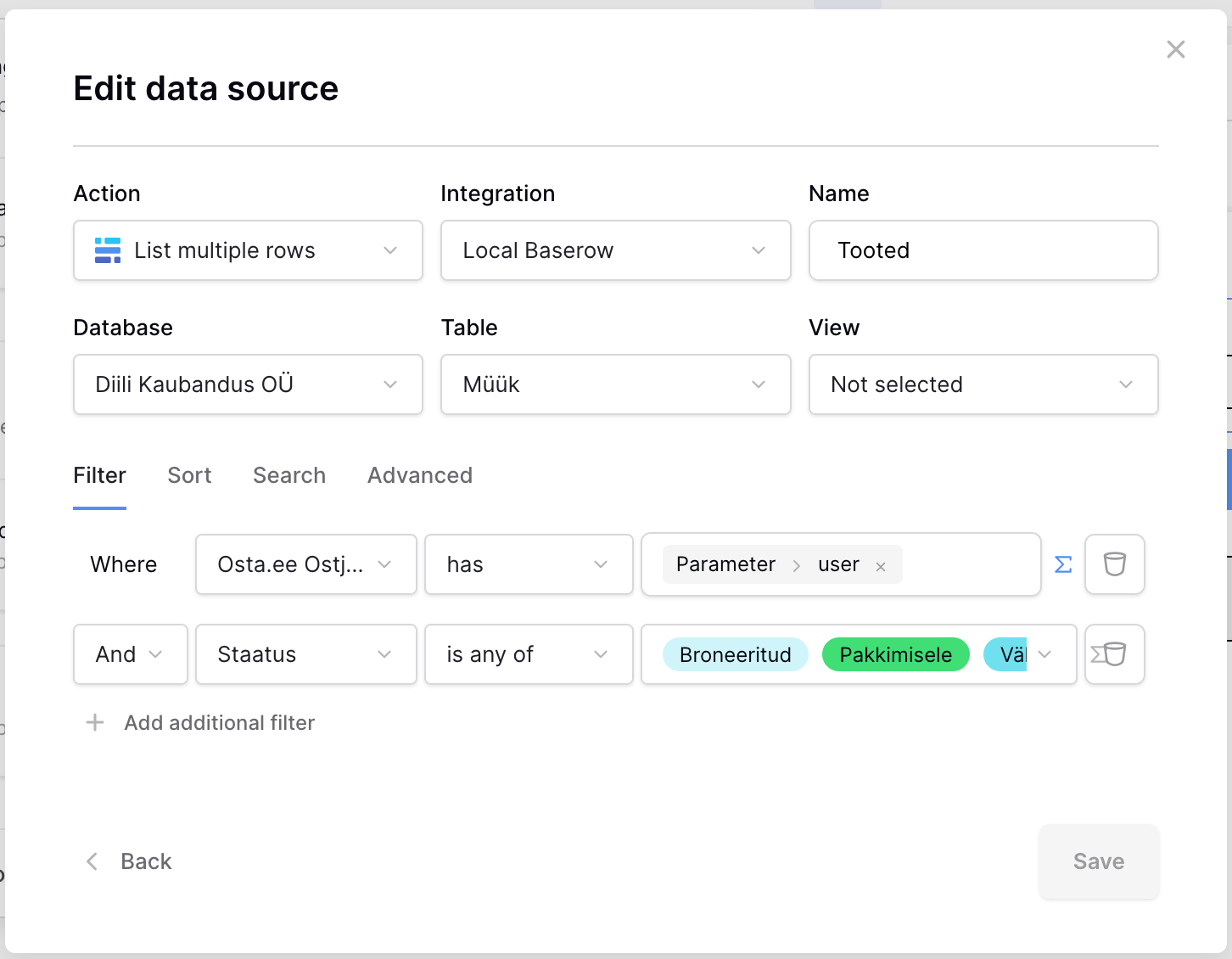This screenshot has width=1232, height=959.
Task: Delete the Osta.ee filter row
Action: coord(1114,564)
